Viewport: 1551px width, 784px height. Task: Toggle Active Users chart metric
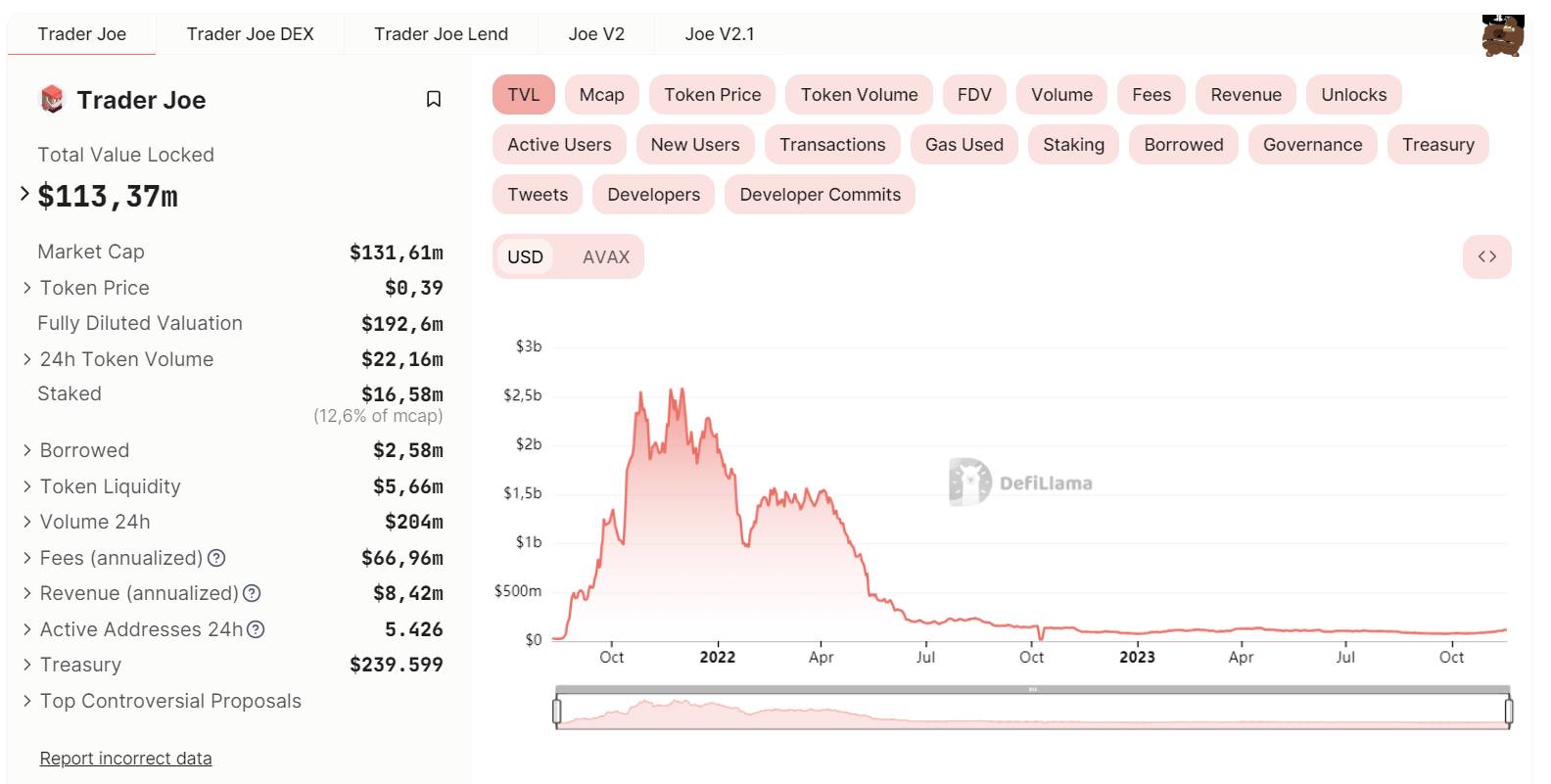[x=559, y=145]
